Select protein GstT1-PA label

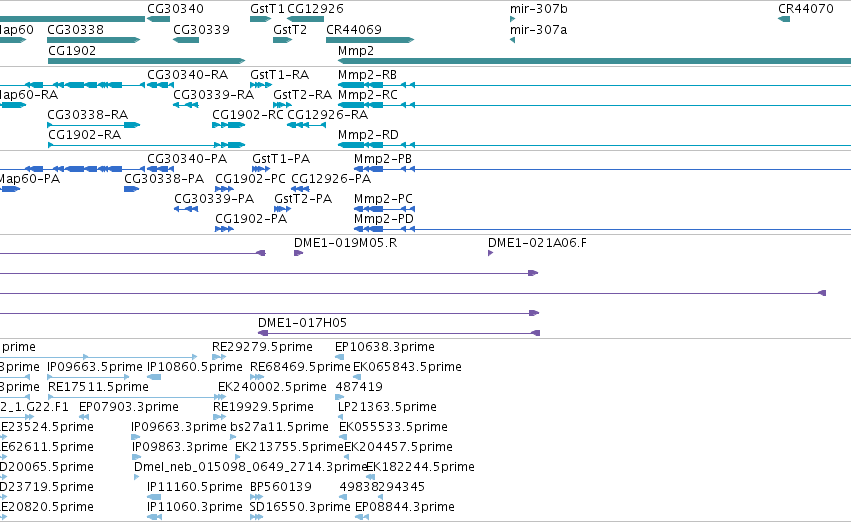[x=281, y=158]
